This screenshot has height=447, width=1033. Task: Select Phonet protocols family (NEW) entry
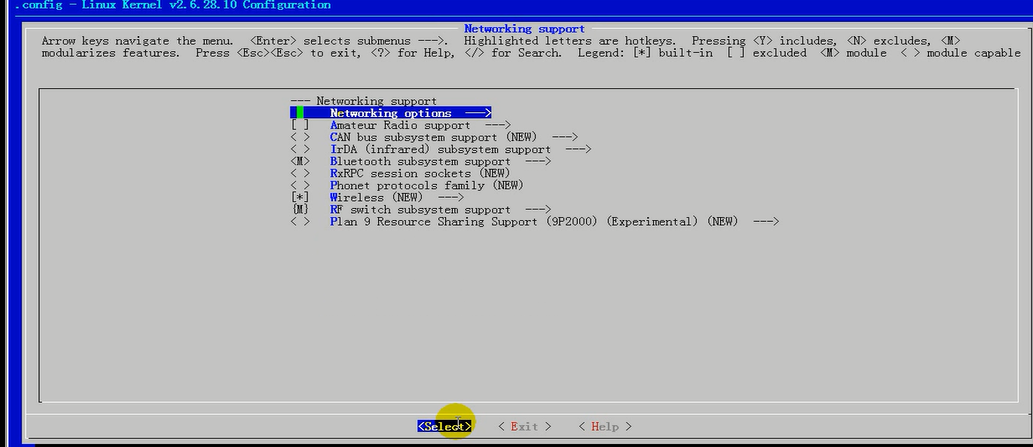[427, 186]
